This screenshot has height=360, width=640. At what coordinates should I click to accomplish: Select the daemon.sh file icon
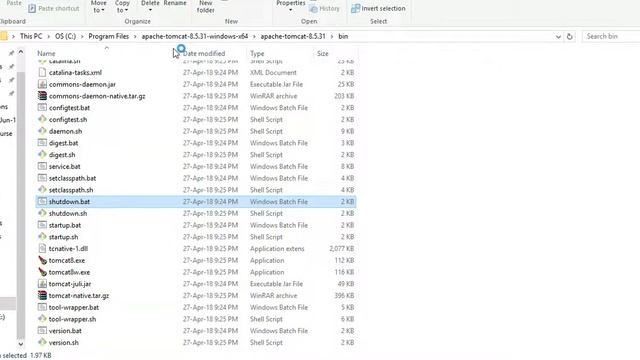tap(42, 131)
